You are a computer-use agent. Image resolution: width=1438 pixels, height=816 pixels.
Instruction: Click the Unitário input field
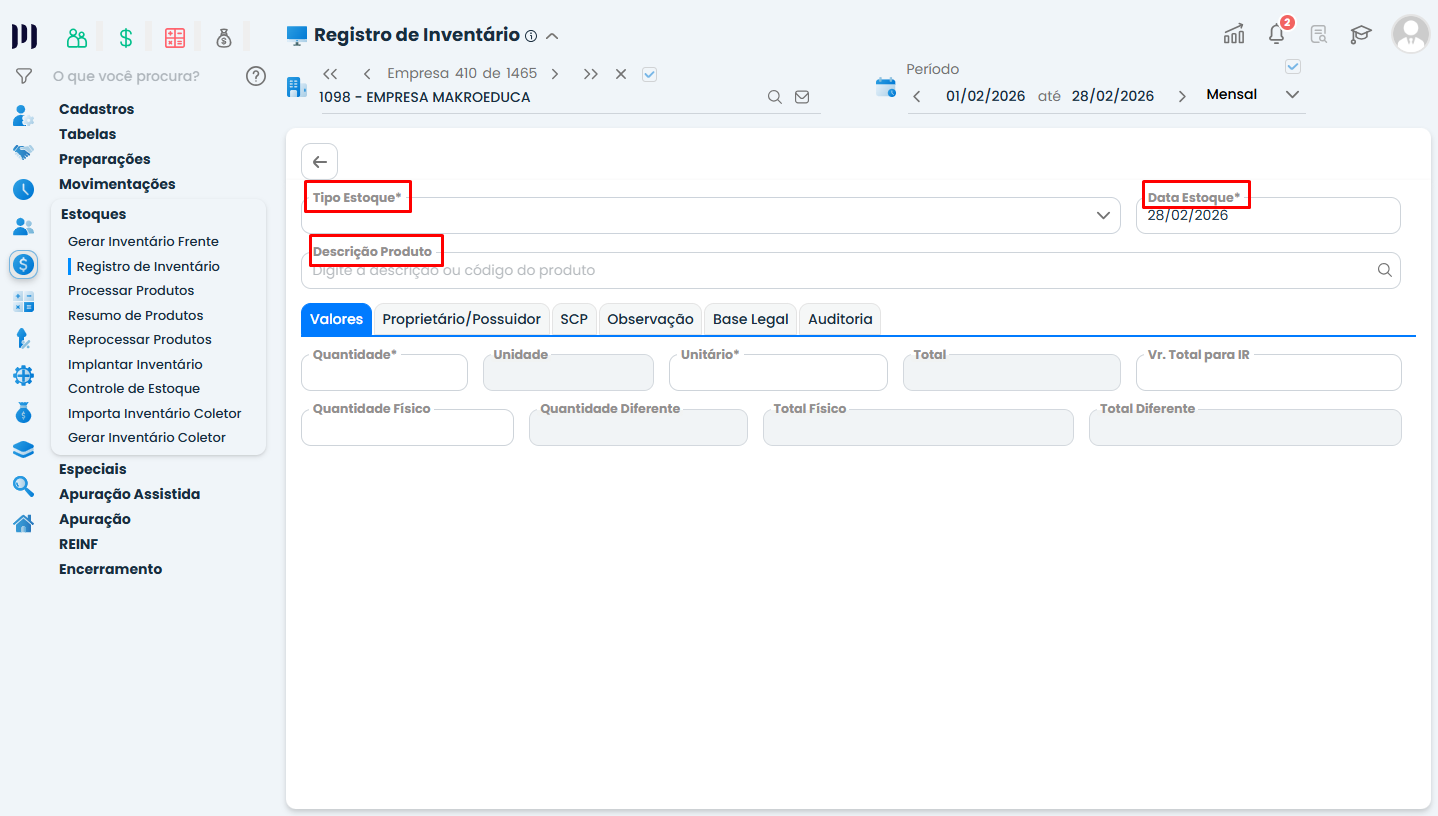[x=778, y=372]
